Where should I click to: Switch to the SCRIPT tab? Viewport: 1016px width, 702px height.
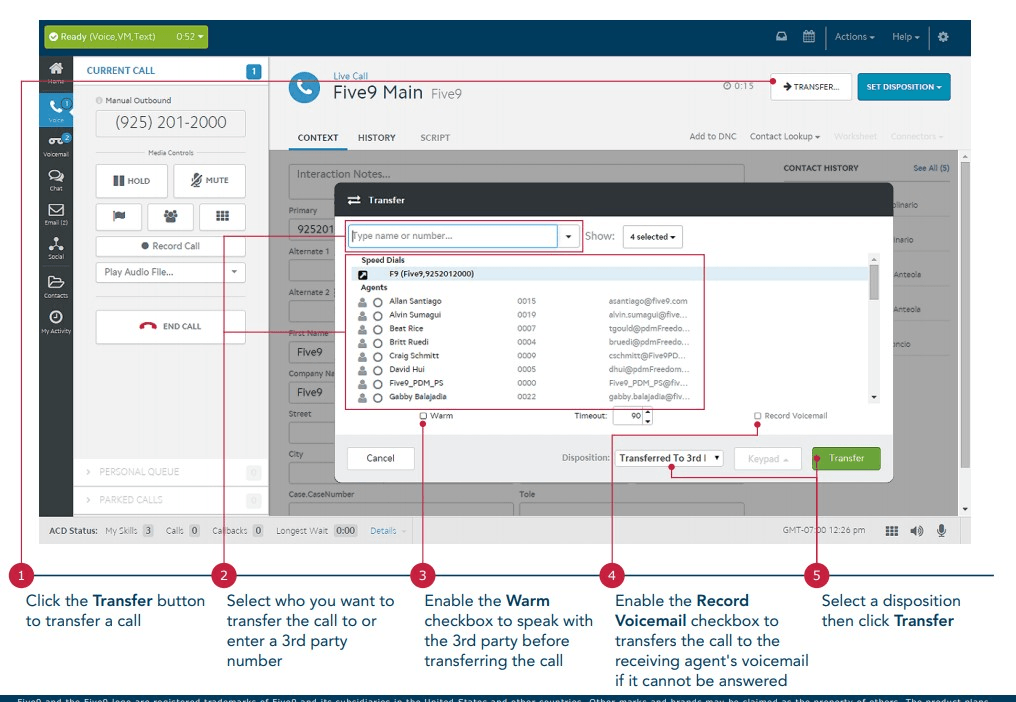click(435, 138)
